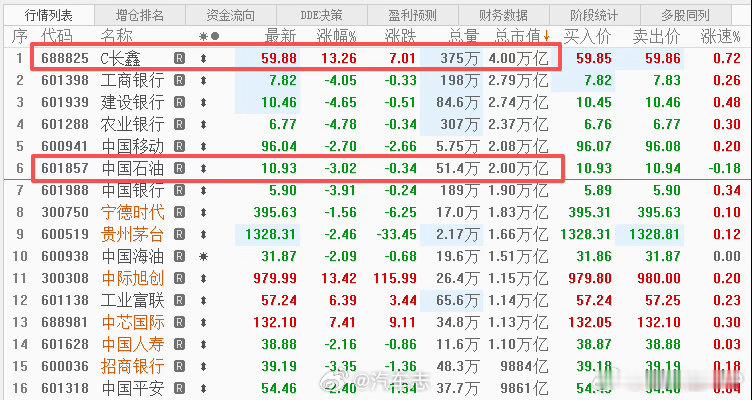Open stock 贵州茅台
Screen dimensions: 752x400
(132, 234)
